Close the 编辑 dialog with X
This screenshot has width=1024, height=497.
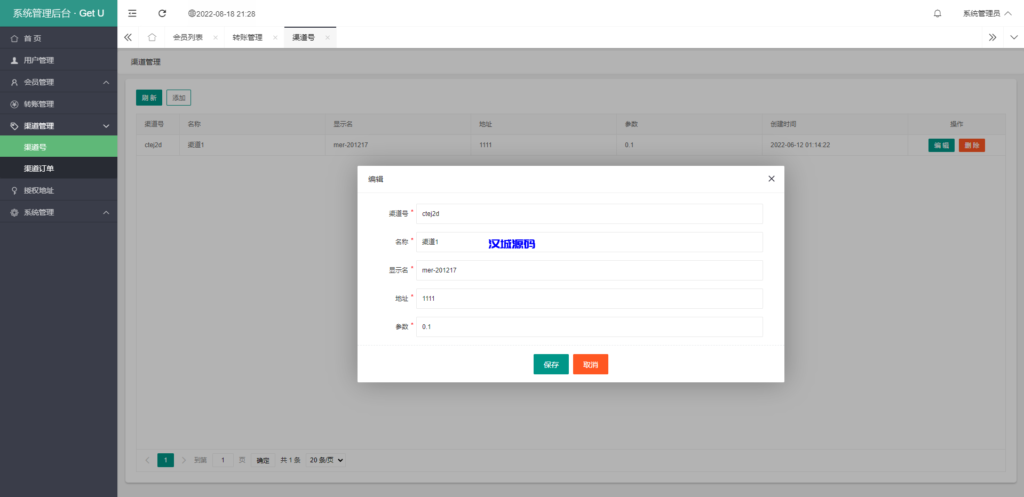771,179
